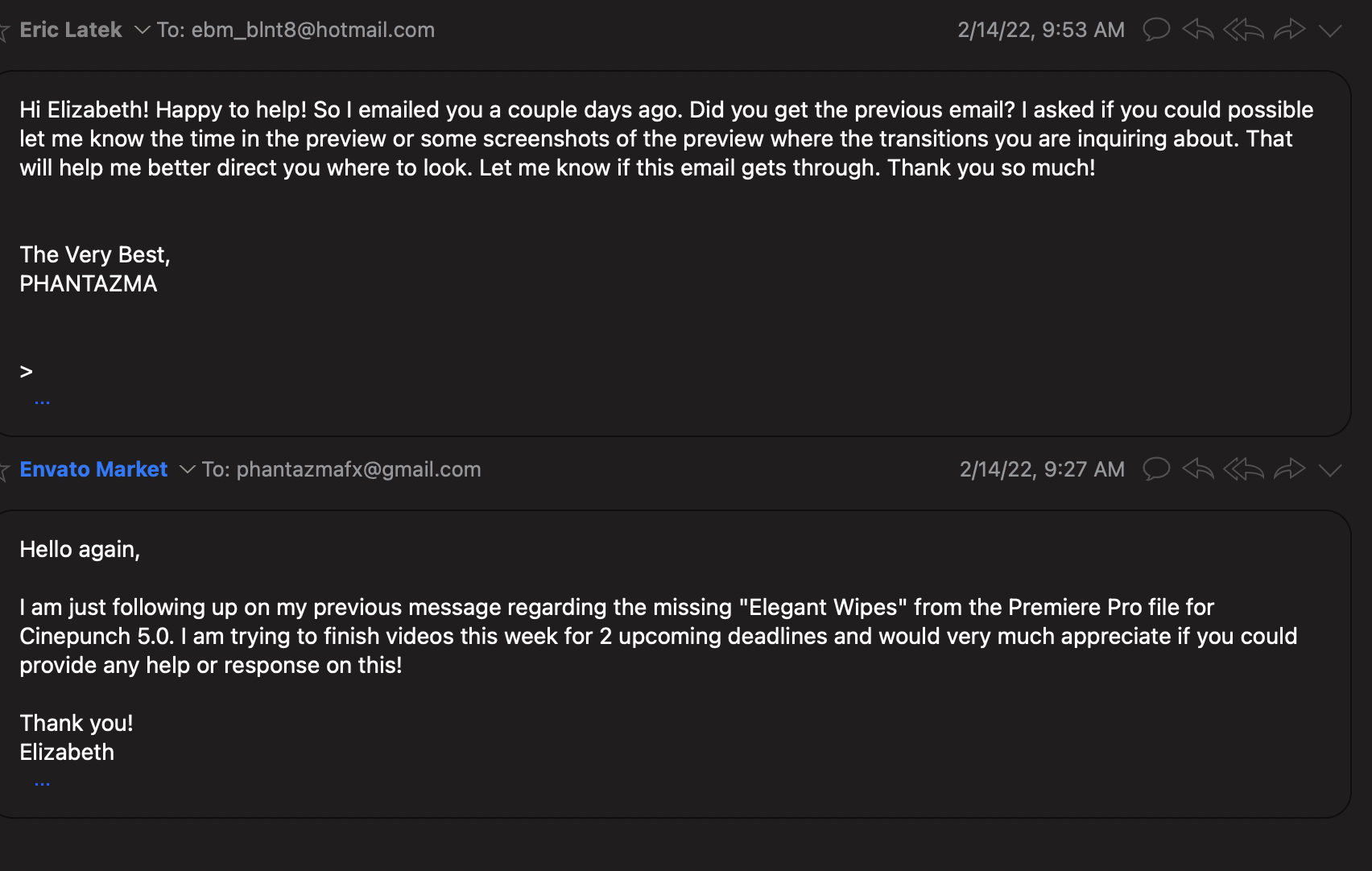
Task: Show quoted text in Envato Market email
Action: [x=43, y=782]
